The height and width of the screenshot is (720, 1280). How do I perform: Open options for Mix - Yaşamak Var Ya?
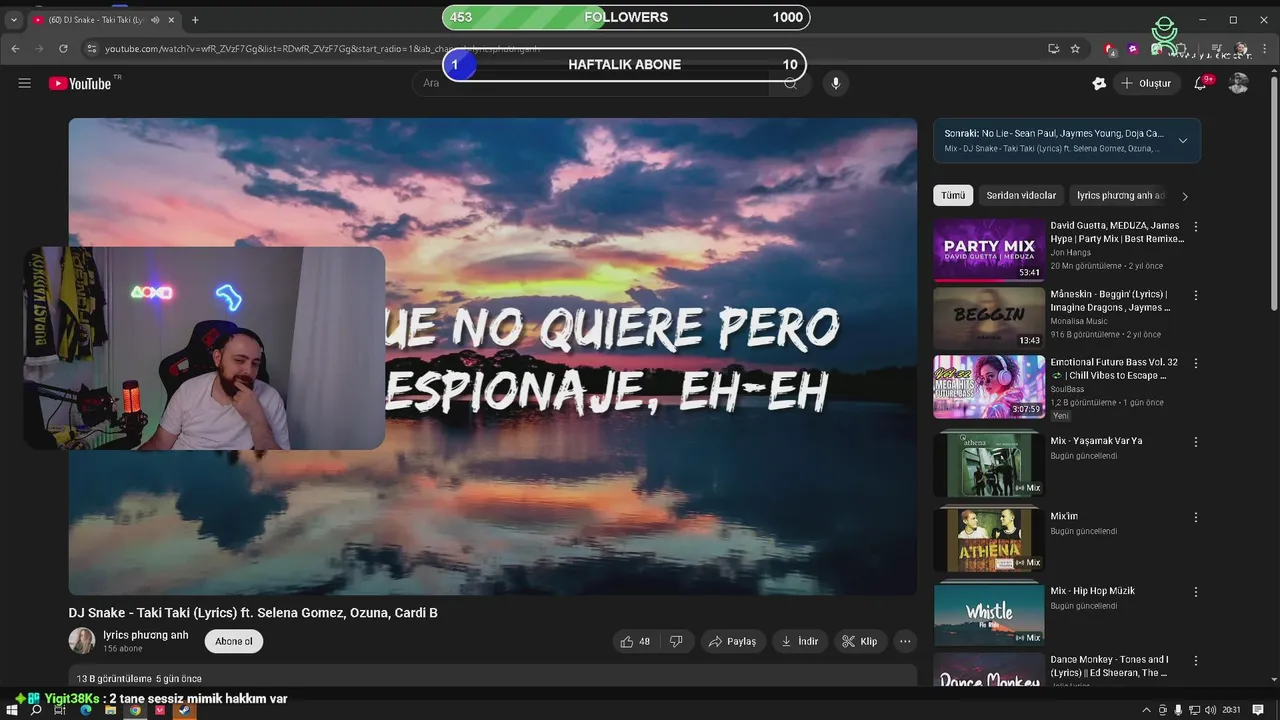coord(1195,442)
